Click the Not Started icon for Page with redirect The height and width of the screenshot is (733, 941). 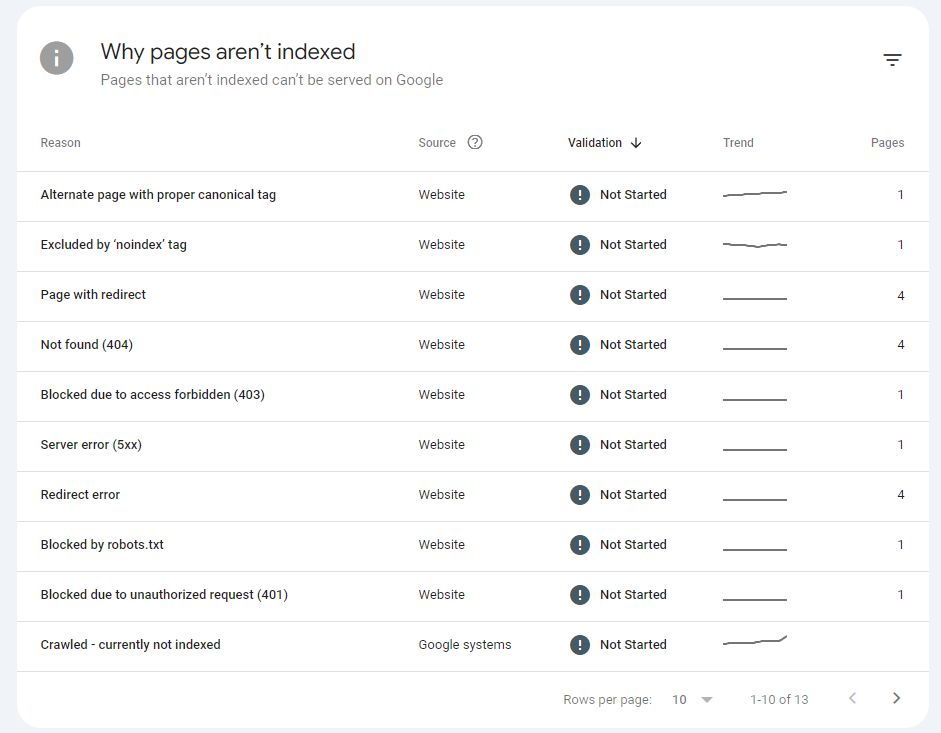[x=580, y=295]
